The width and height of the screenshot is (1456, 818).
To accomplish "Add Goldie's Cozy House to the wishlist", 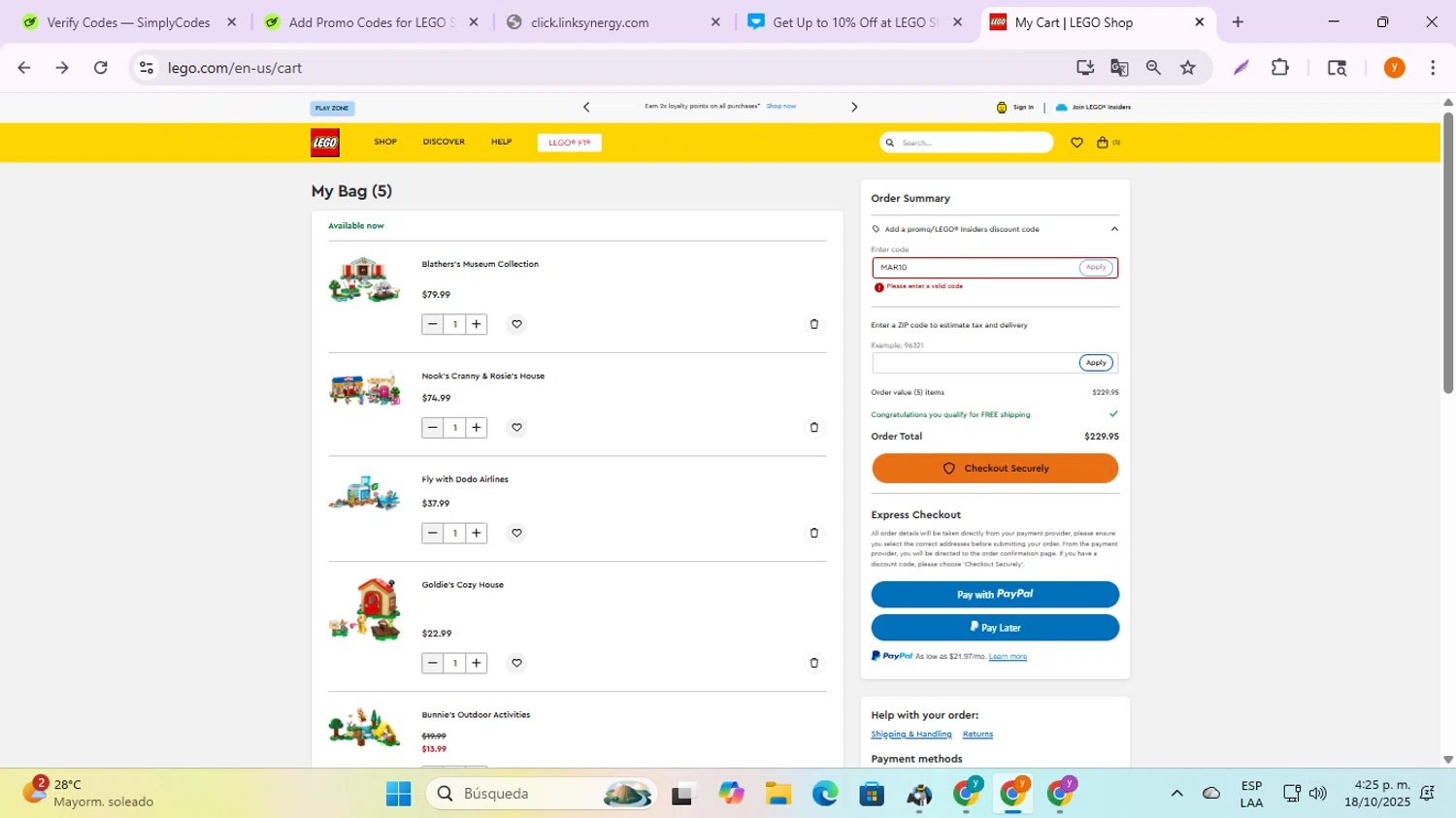I will 516,663.
